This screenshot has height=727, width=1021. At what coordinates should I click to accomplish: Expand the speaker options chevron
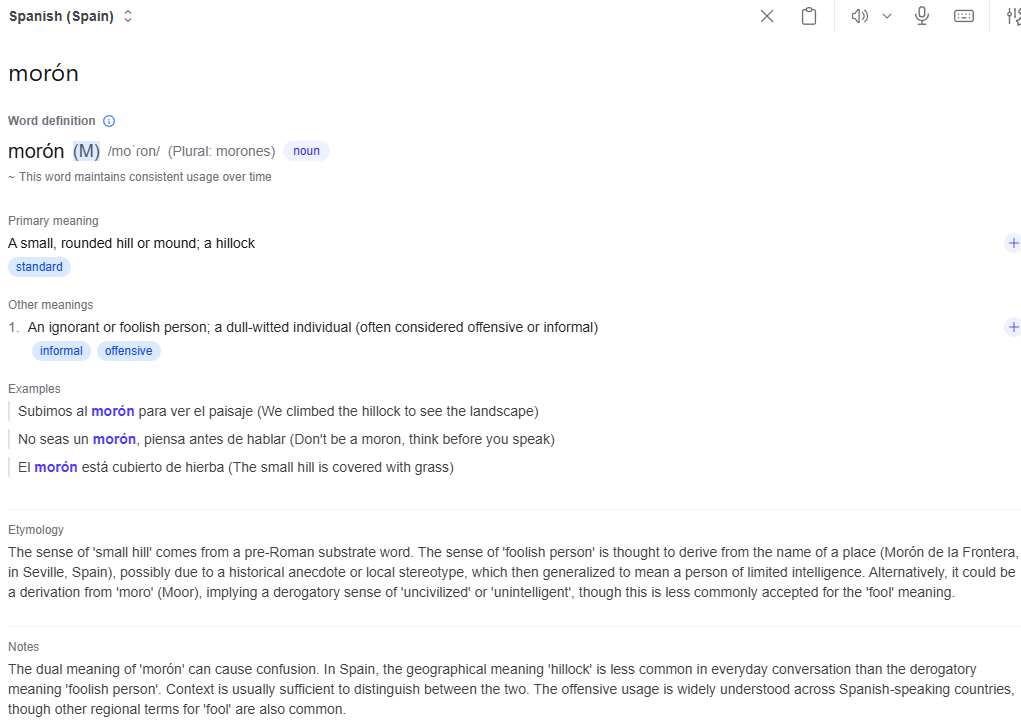point(887,16)
